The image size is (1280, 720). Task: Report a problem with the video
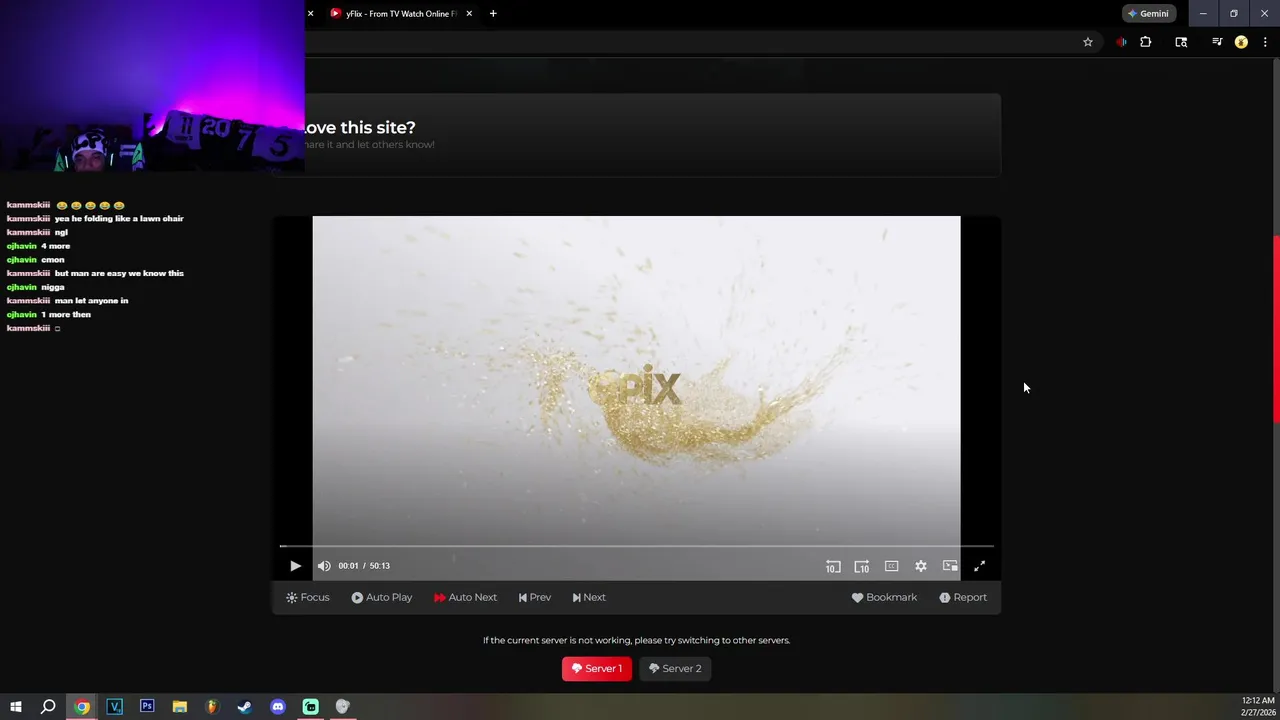[x=963, y=597]
